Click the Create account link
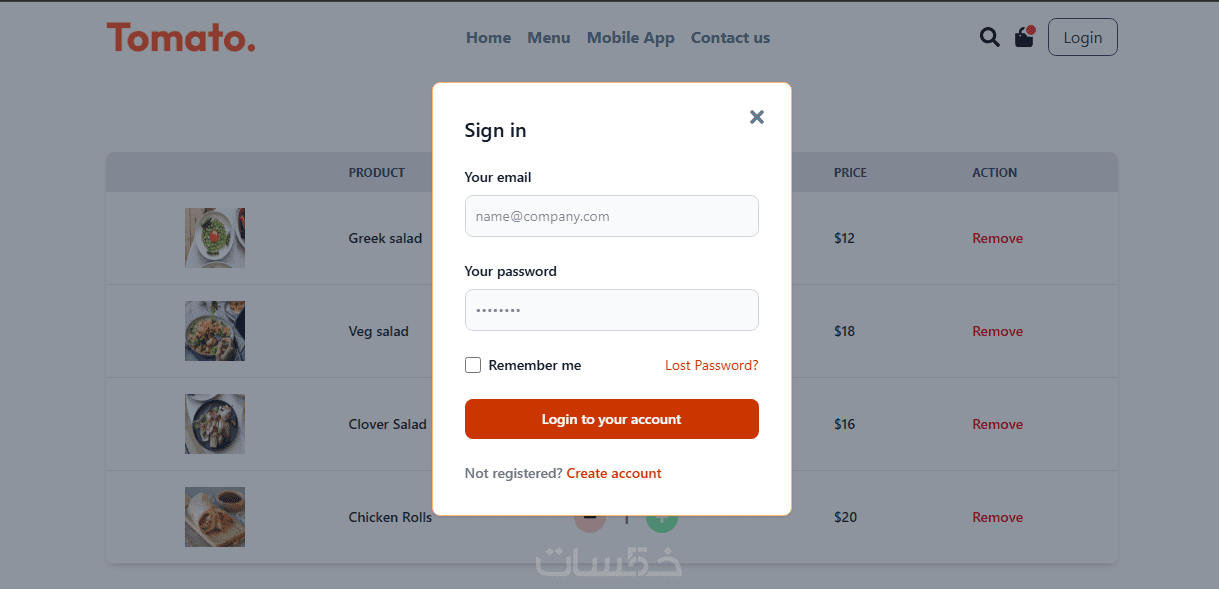The image size is (1219, 589). [614, 473]
